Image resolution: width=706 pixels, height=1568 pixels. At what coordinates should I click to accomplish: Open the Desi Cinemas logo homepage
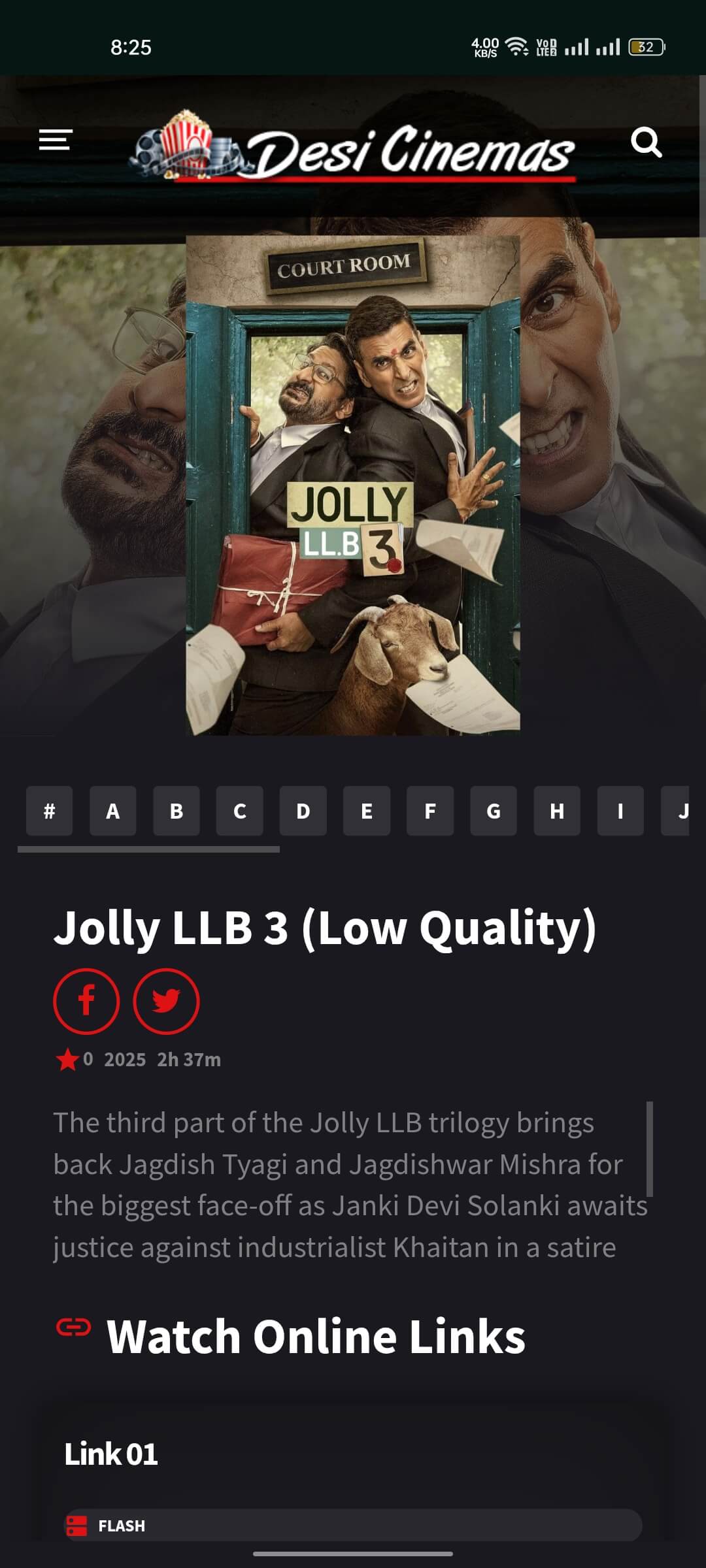tap(353, 146)
